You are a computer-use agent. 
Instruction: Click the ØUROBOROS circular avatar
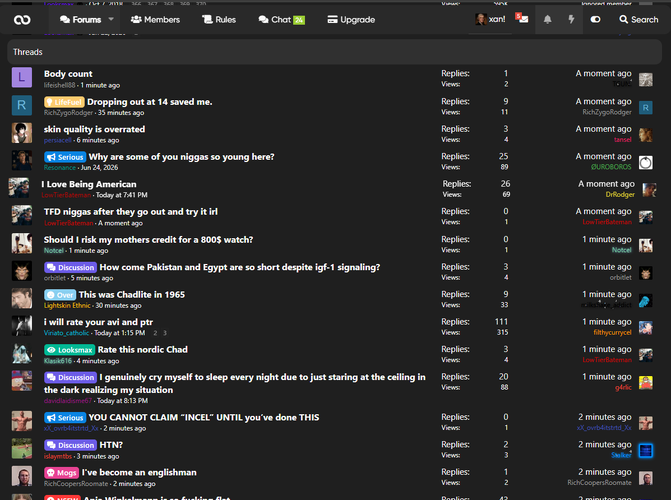tap(646, 162)
